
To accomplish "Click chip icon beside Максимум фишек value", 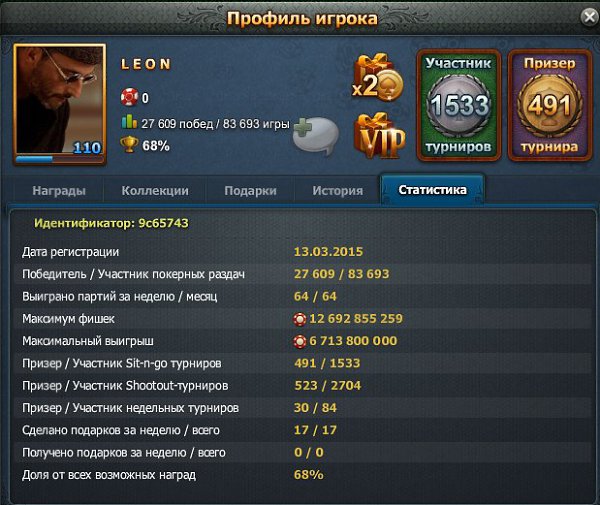I will [x=300, y=319].
